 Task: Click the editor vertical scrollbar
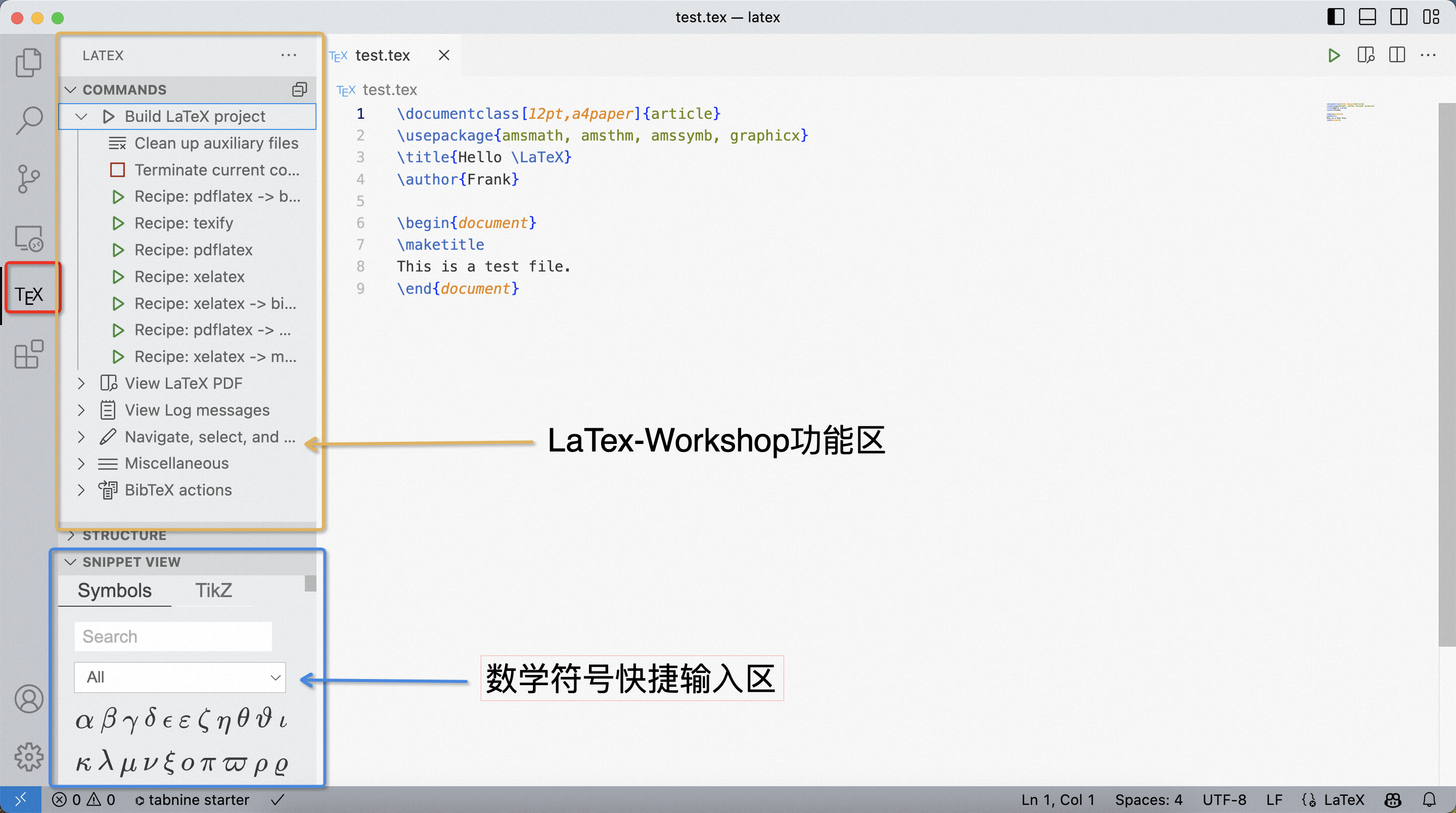point(1447,374)
